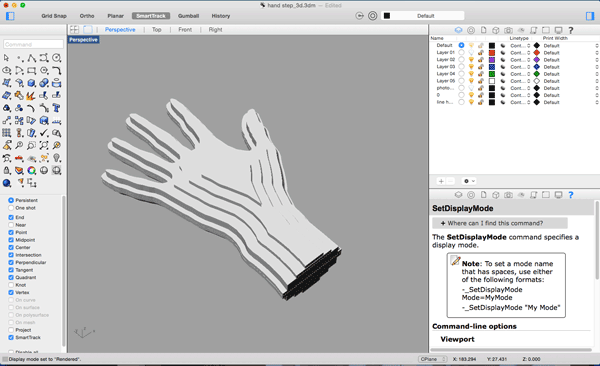Select the Ellipse tool
This screenshot has height=366, width=600.
(7, 70)
